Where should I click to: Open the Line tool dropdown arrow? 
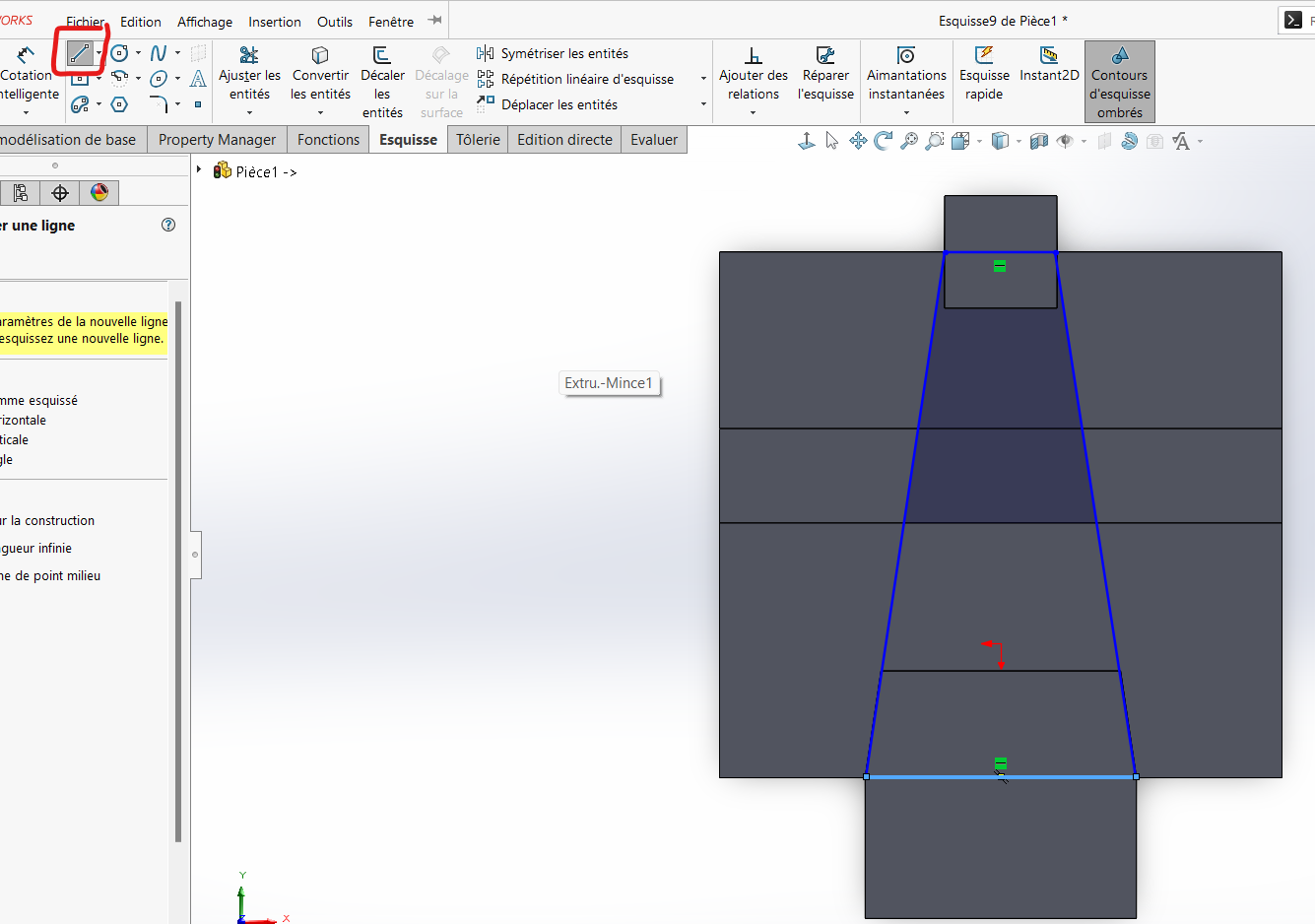click(99, 53)
